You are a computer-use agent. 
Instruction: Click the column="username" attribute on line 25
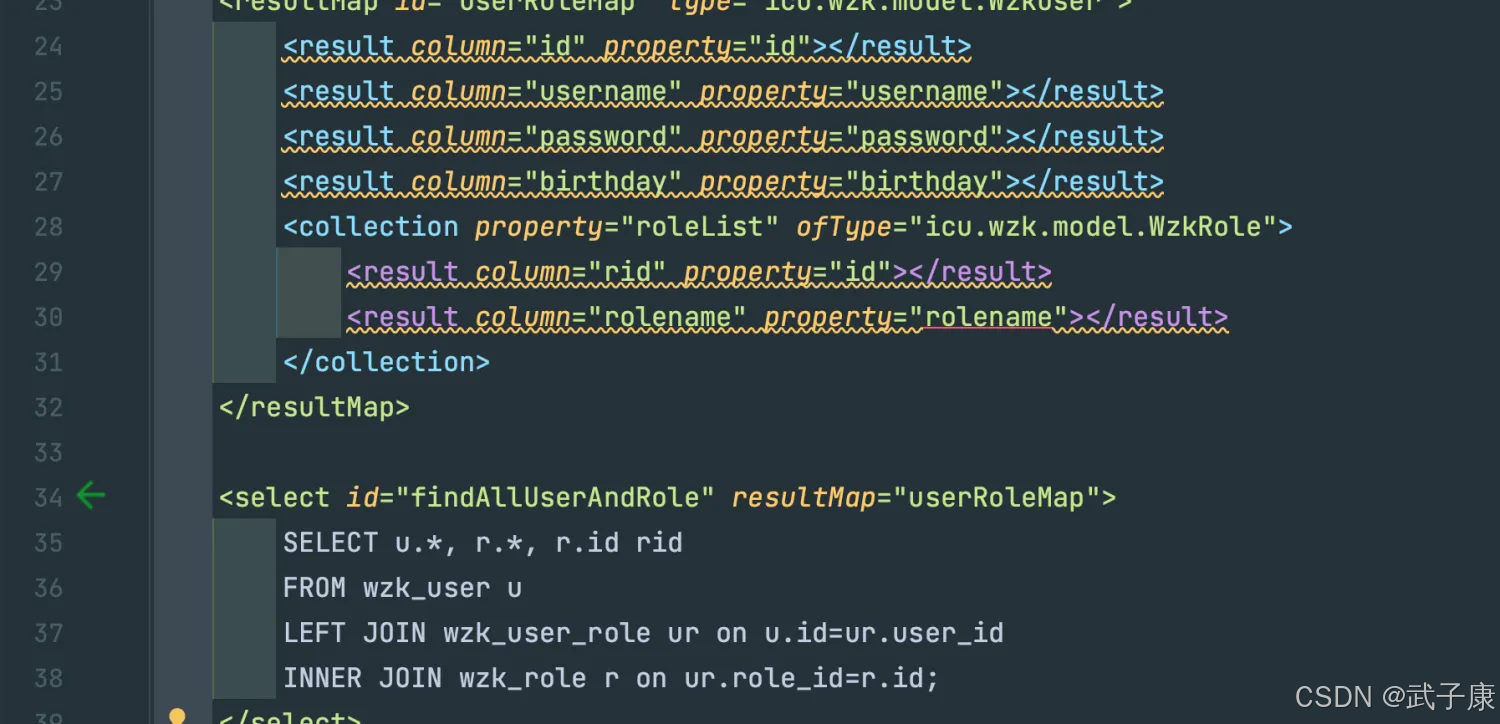tap(547, 92)
